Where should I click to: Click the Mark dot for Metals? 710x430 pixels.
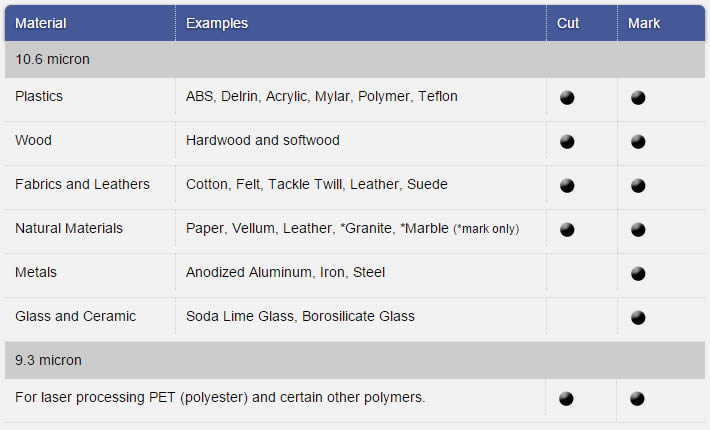click(638, 273)
